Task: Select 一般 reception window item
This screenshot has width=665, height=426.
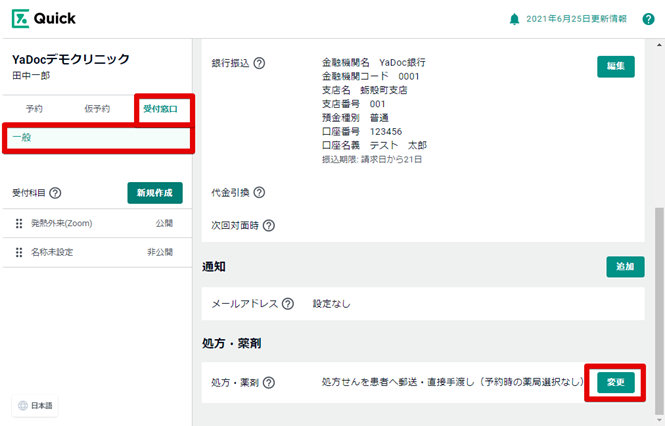Action: 22,137
